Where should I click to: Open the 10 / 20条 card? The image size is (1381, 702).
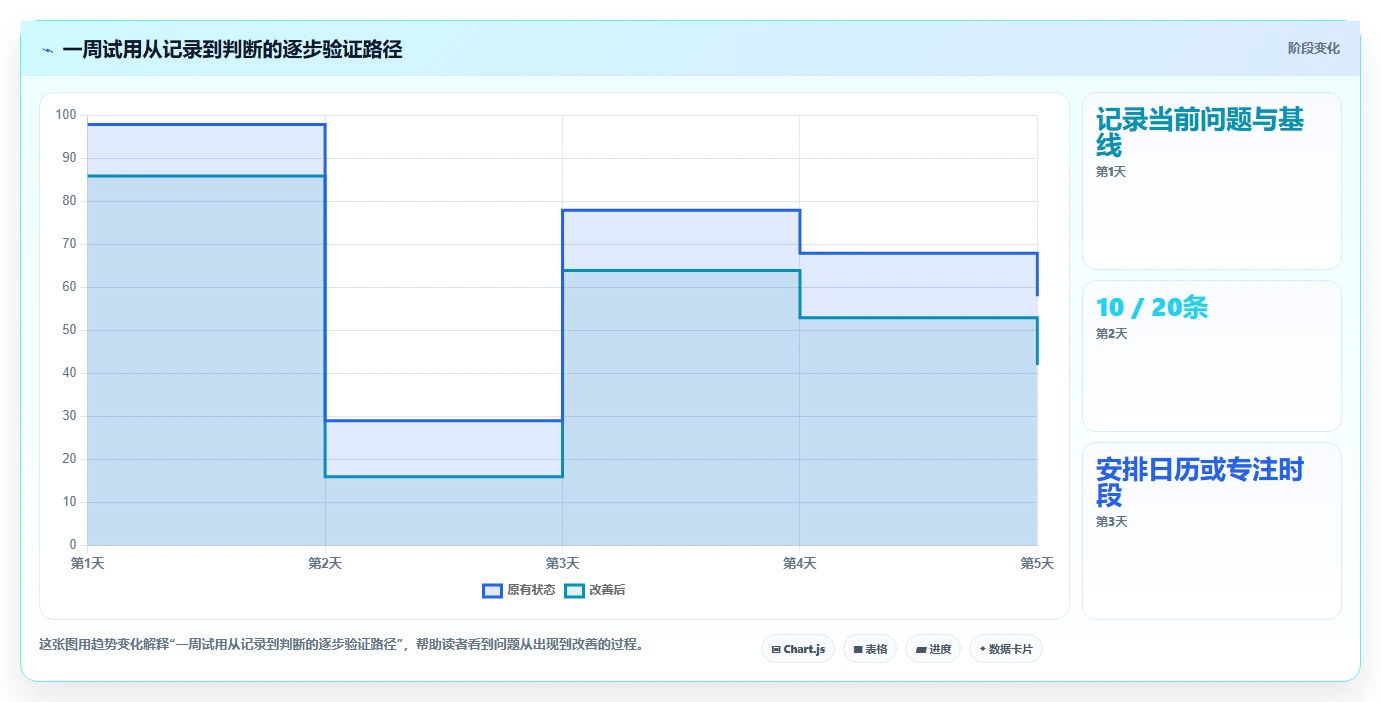[1212, 356]
